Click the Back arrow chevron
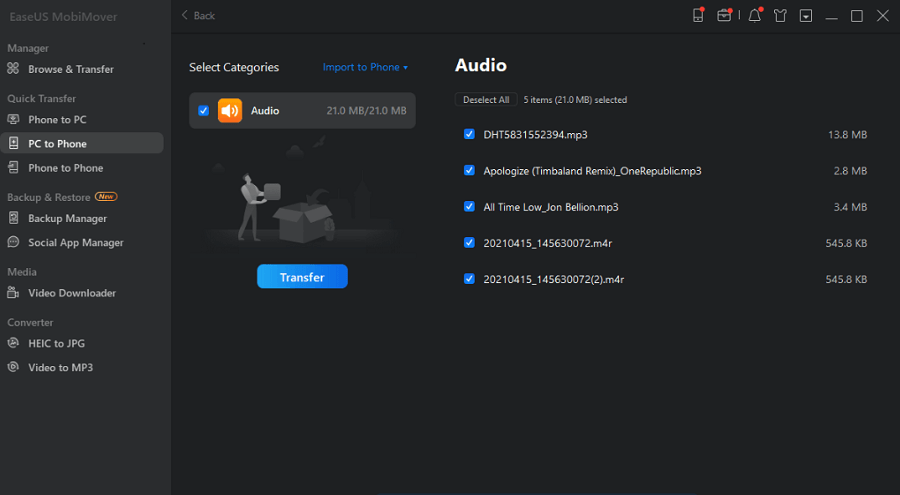 (x=184, y=16)
